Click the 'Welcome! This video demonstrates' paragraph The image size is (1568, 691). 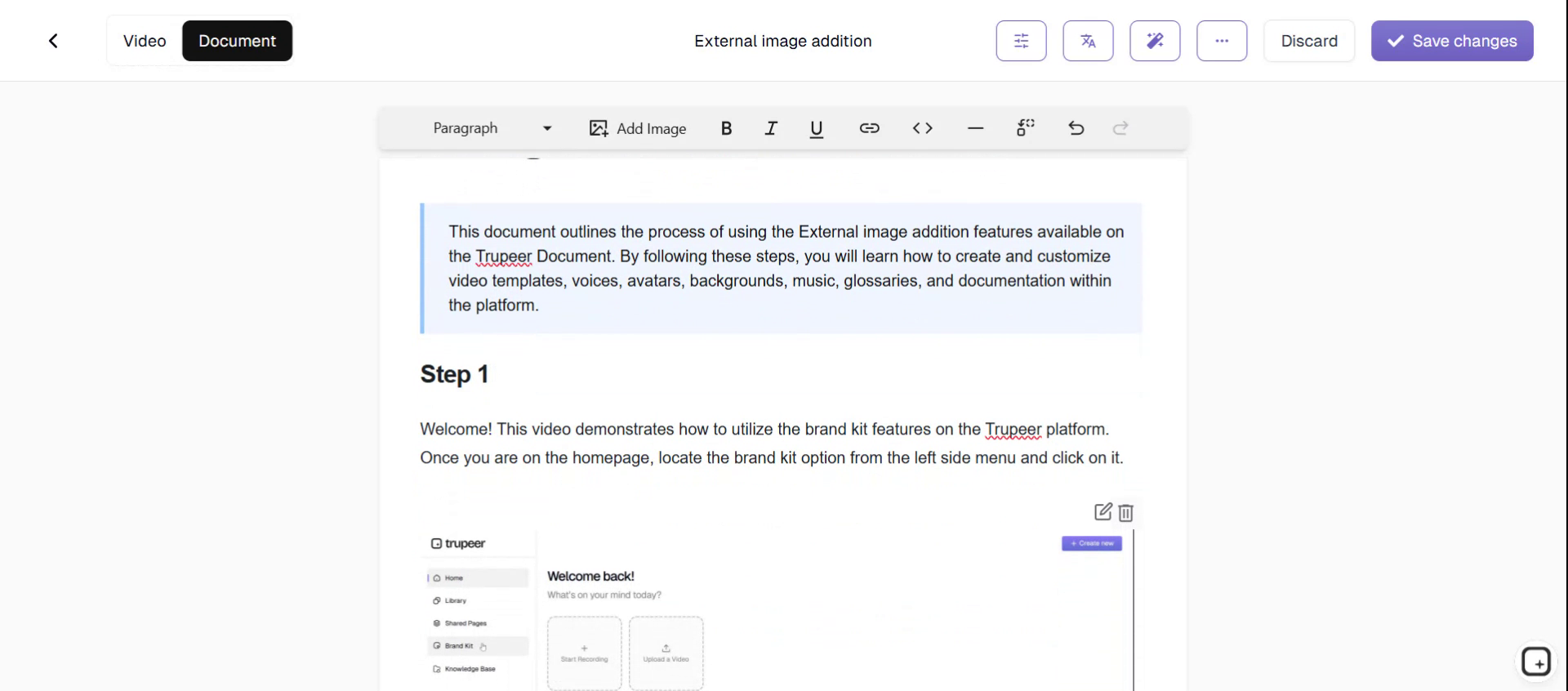tap(772, 444)
